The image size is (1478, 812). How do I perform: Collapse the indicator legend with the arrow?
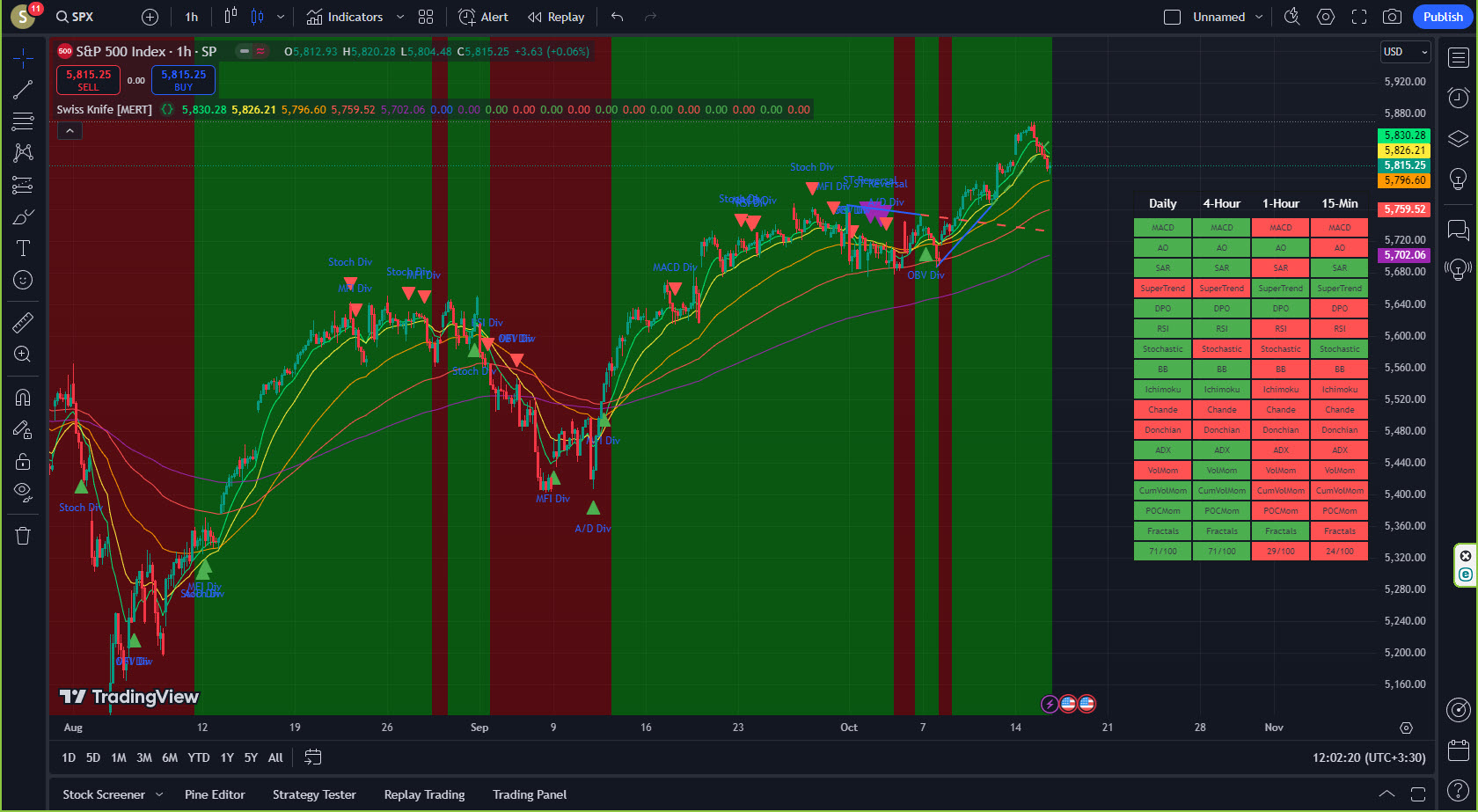coord(70,131)
